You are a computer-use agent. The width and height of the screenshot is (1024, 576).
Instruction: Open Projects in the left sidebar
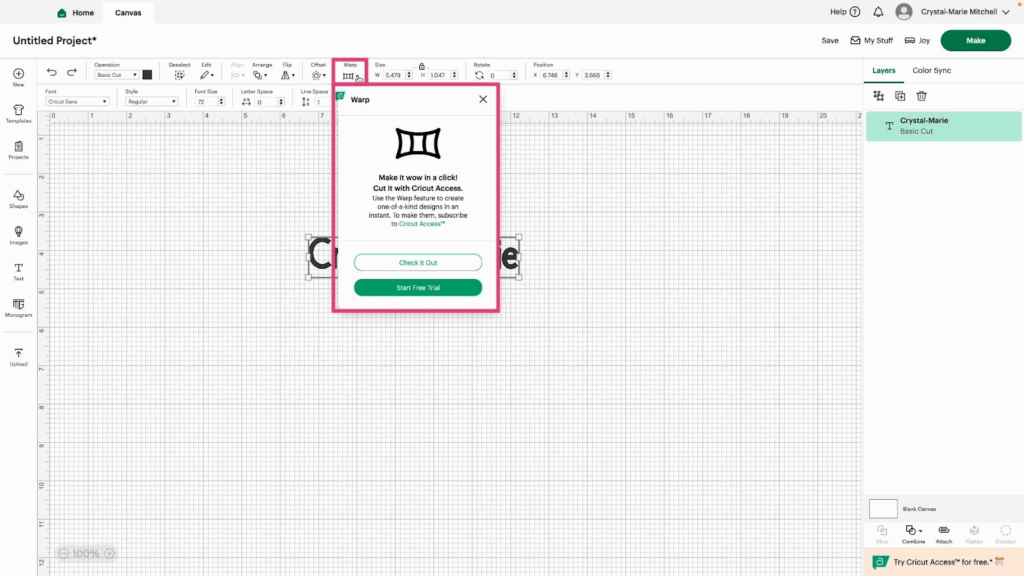tap(18, 150)
